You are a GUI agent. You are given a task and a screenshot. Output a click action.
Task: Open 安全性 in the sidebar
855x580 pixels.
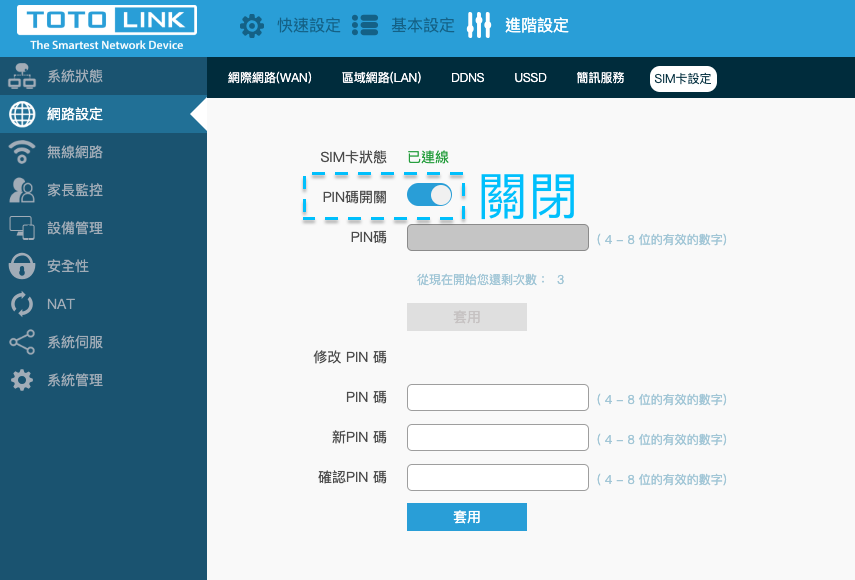coord(104,266)
